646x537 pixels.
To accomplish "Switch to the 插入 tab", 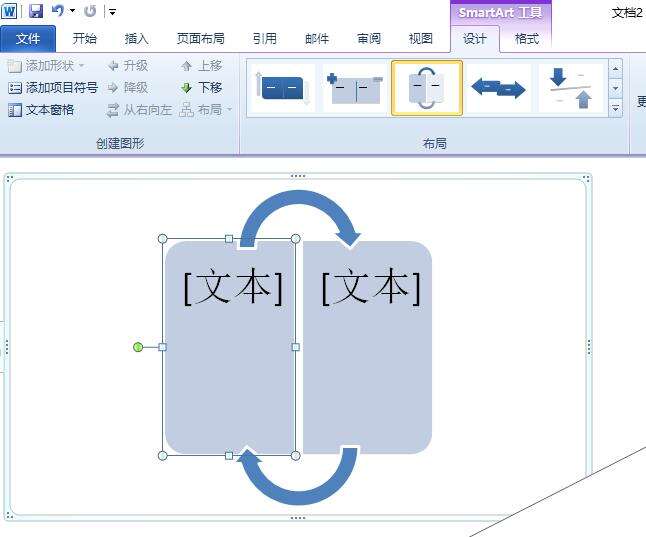I will [x=136, y=39].
